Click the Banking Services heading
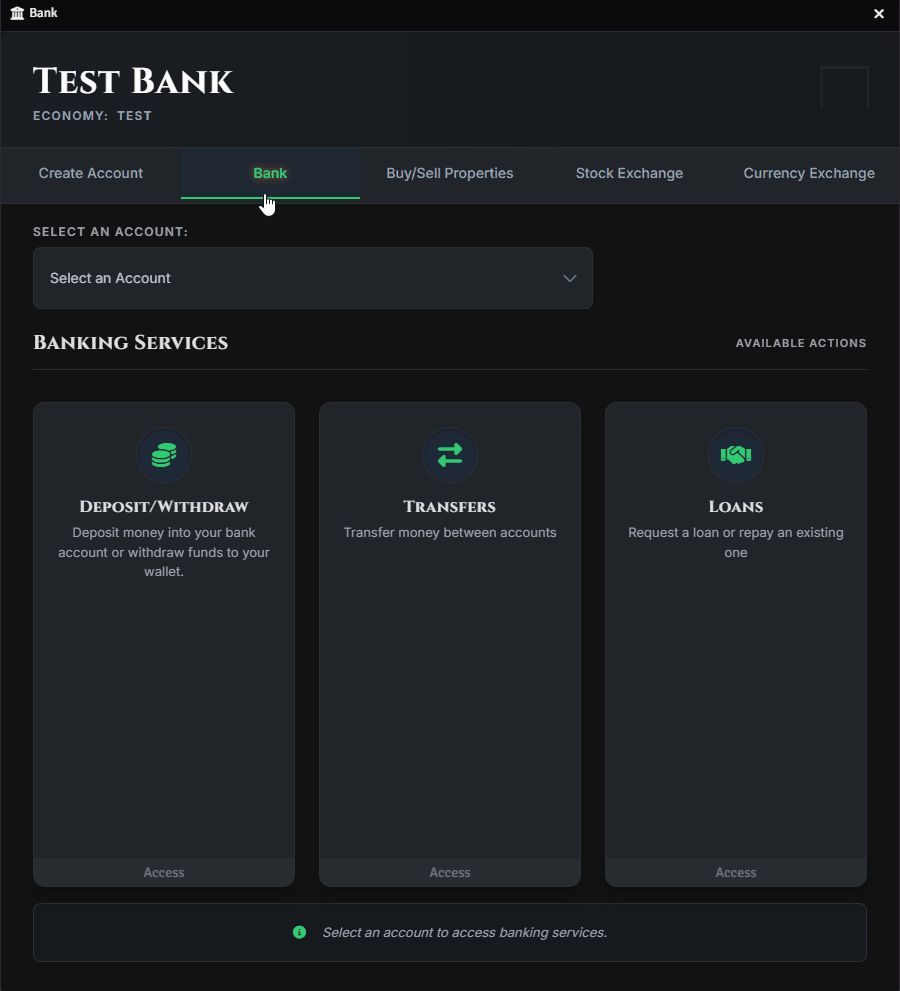The image size is (900, 991). click(130, 343)
